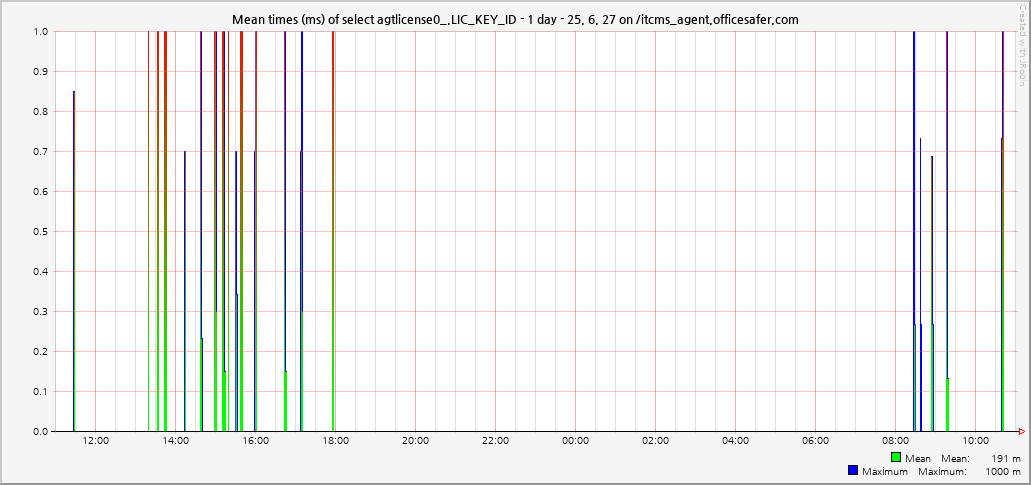Click the red bar at 18:00

pos(333,231)
